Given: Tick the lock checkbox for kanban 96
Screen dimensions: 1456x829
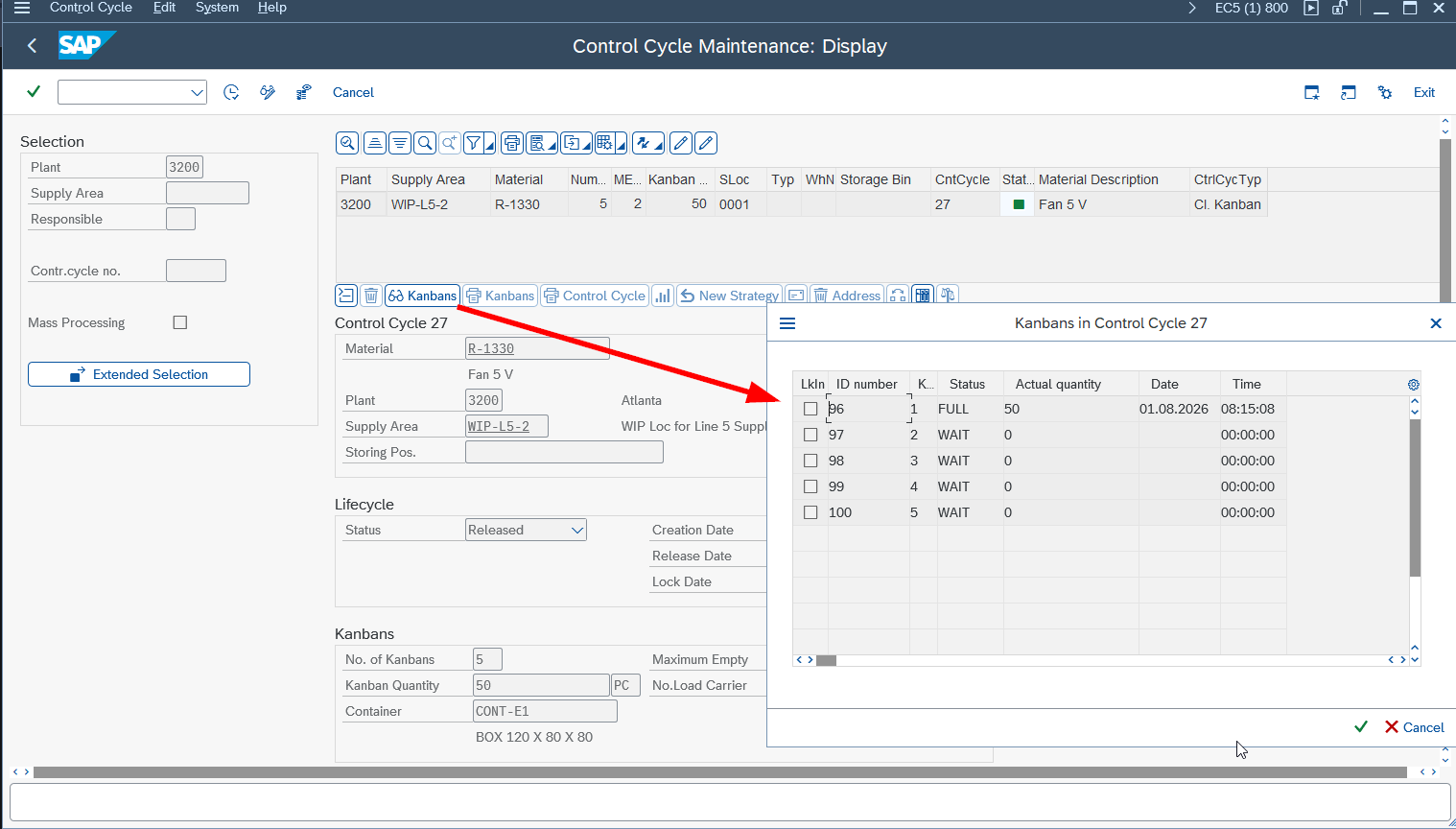Looking at the screenshot, I should pyautogui.click(x=810, y=409).
